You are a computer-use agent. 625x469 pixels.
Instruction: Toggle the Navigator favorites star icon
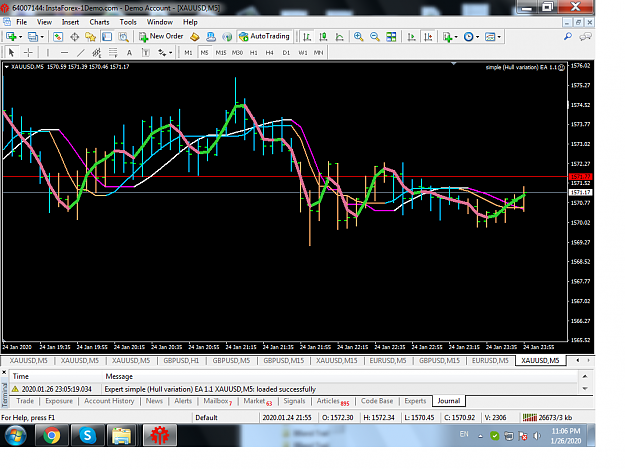(90, 37)
